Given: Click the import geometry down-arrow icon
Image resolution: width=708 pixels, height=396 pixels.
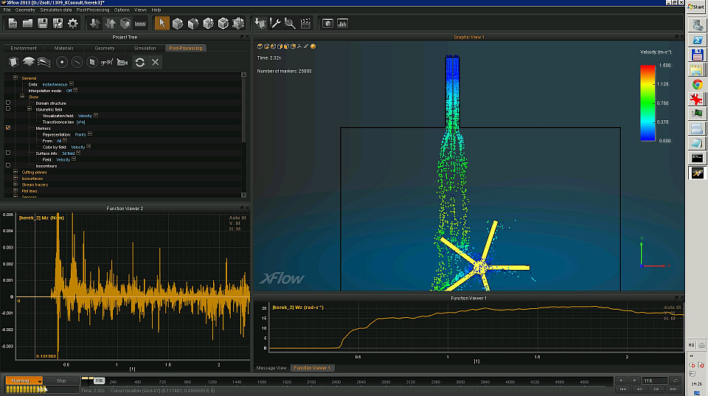Looking at the screenshot, I should 94,23.
